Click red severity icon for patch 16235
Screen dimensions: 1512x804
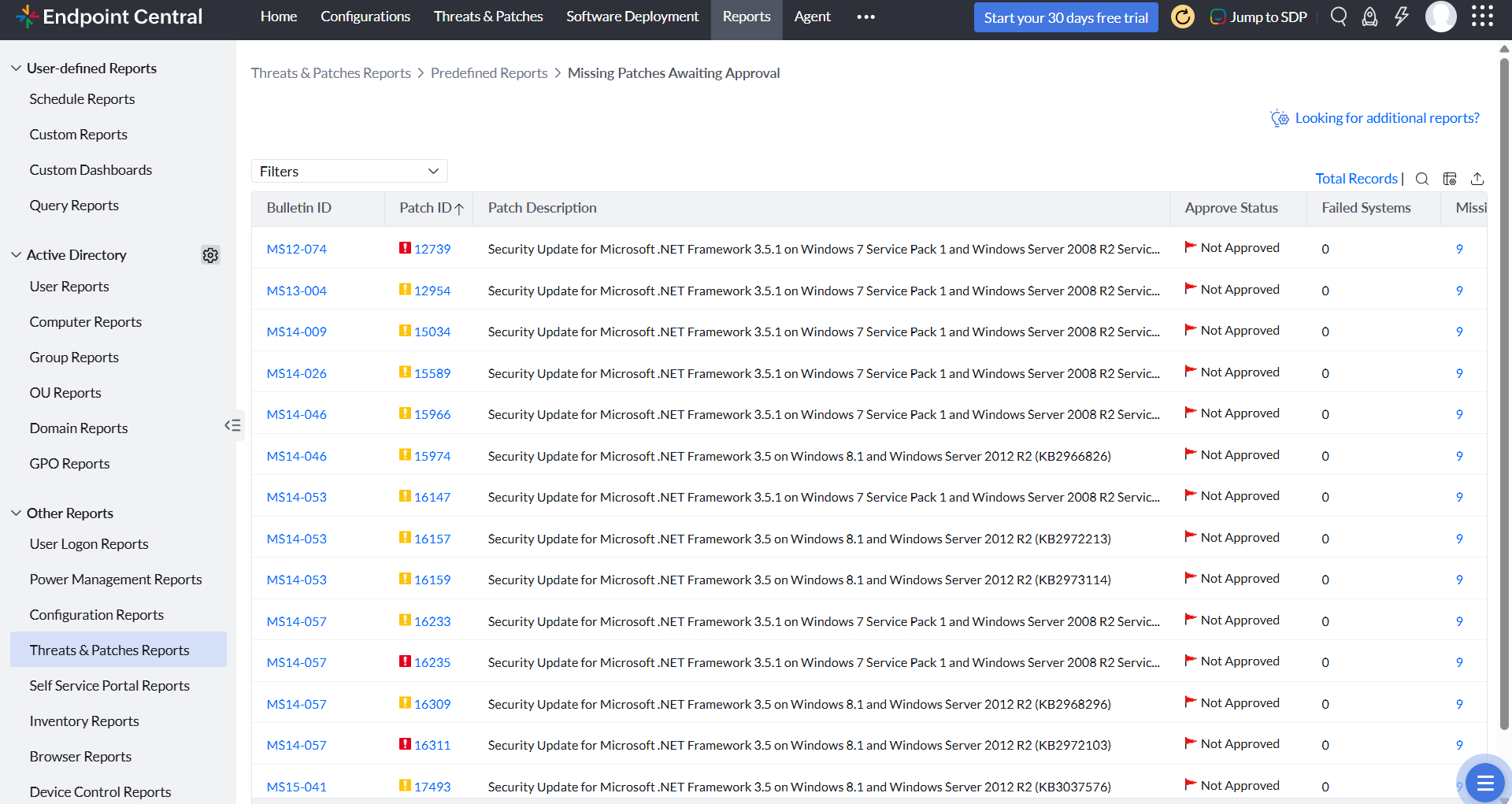[x=405, y=661]
